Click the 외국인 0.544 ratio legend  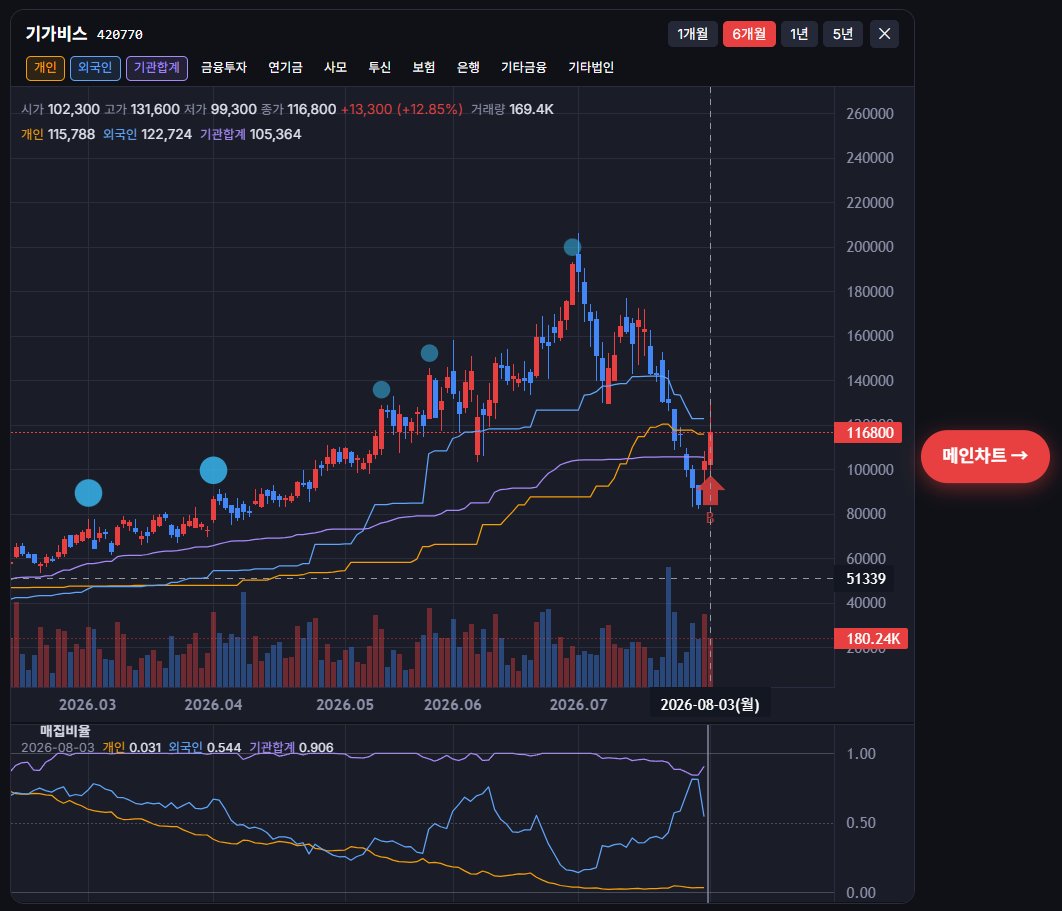205,748
